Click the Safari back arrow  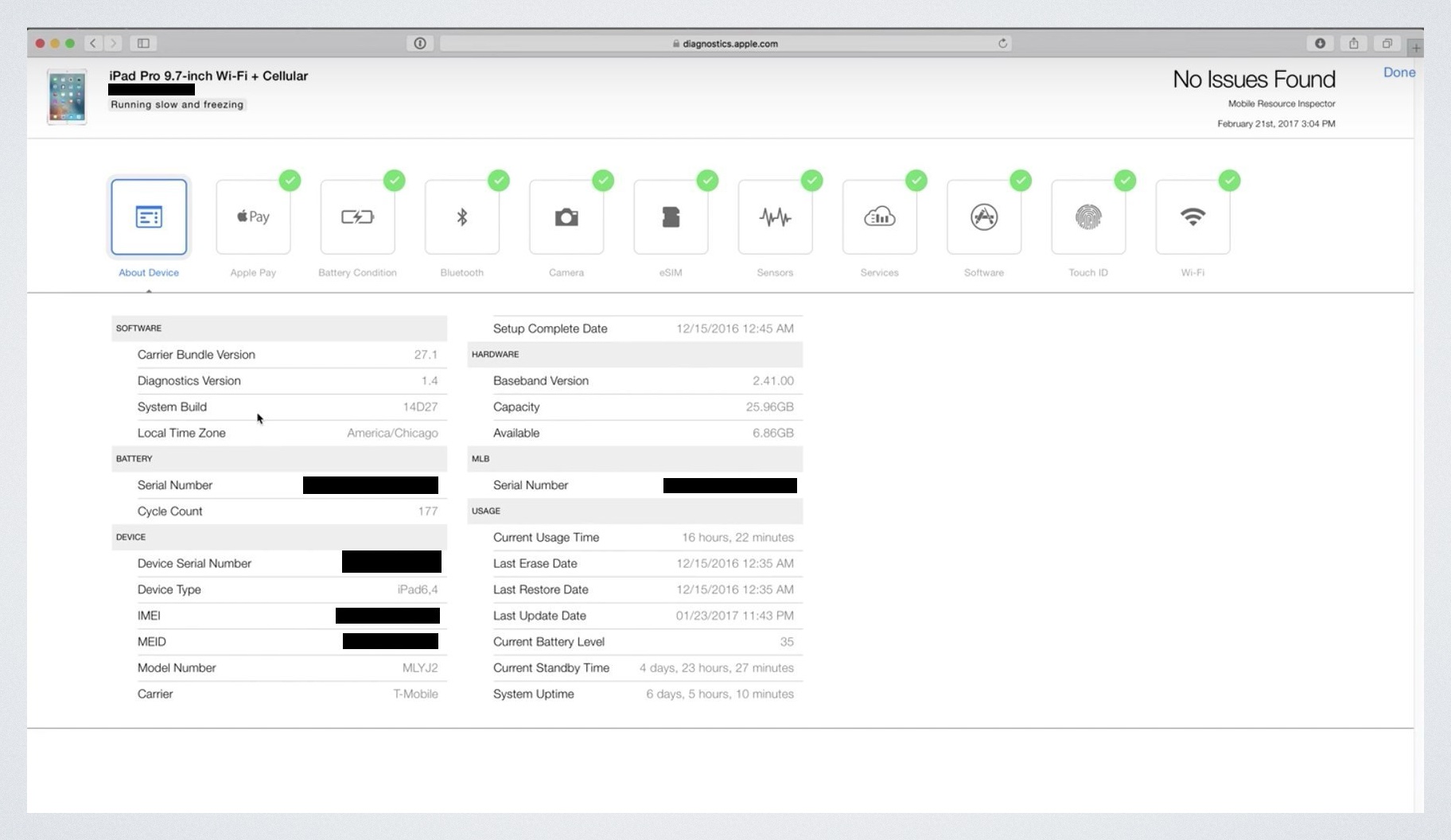[93, 43]
